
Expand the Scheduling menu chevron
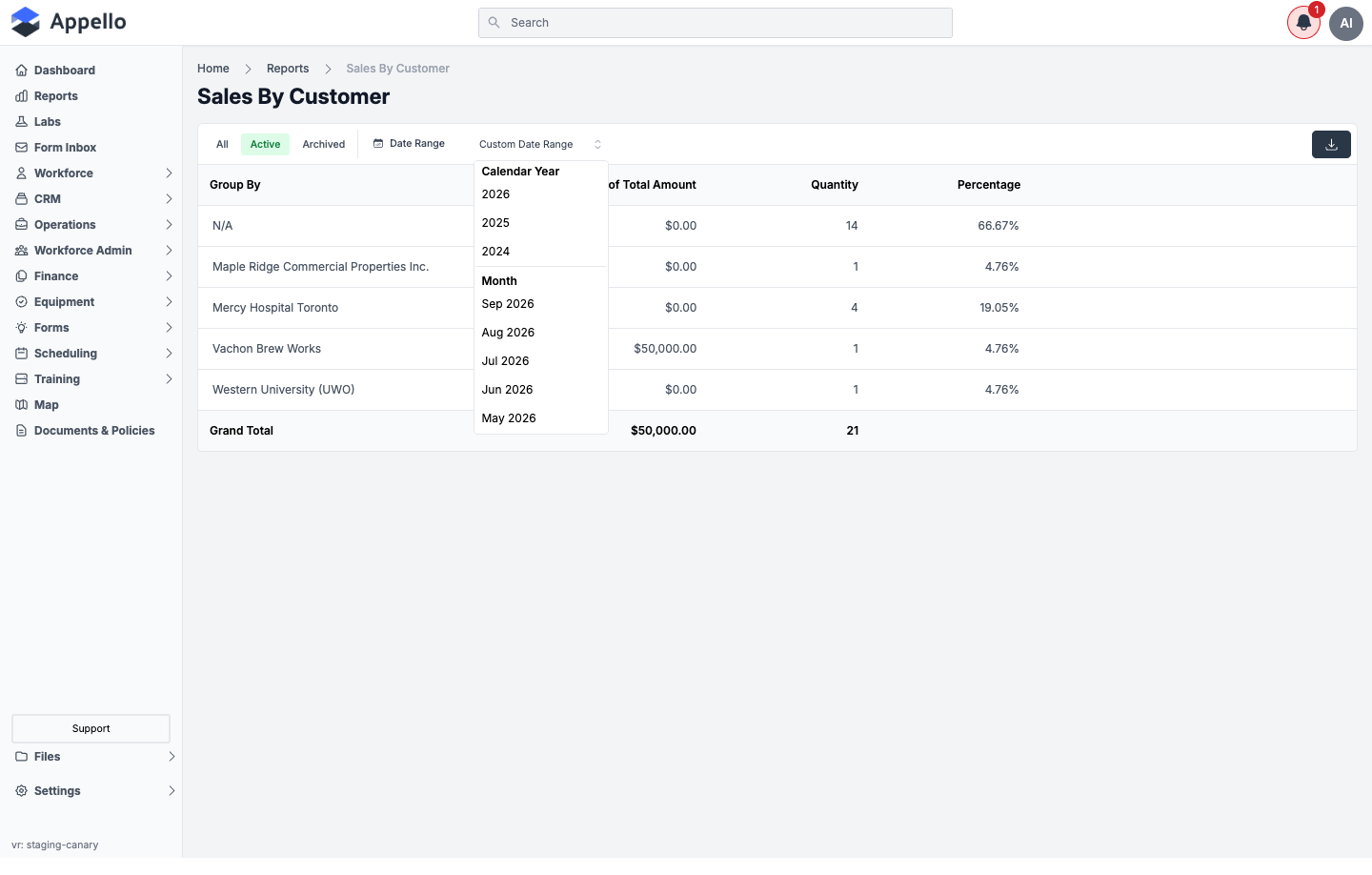169,354
